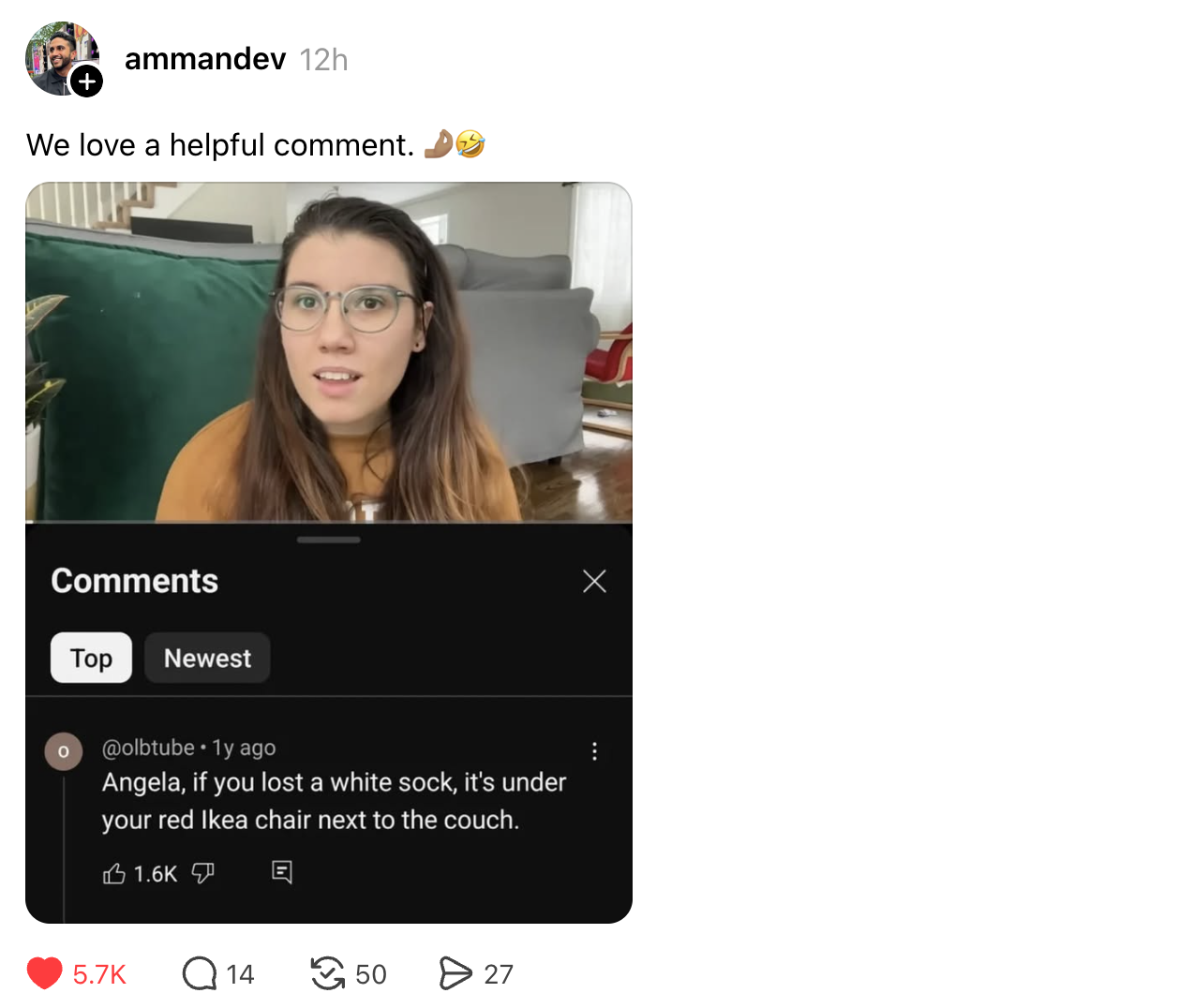The width and height of the screenshot is (1194, 1008).
Task: Click the 5.7K likes count
Action: pos(99,974)
